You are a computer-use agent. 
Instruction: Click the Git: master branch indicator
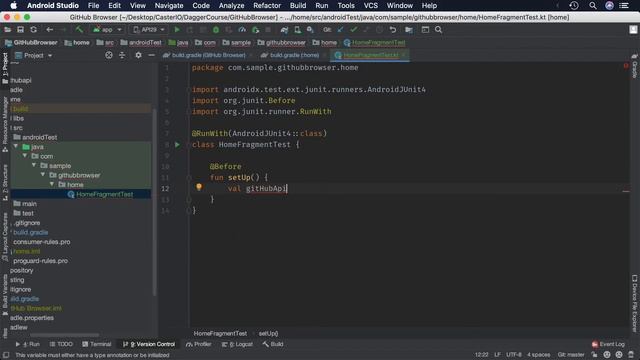pyautogui.click(x=571, y=355)
